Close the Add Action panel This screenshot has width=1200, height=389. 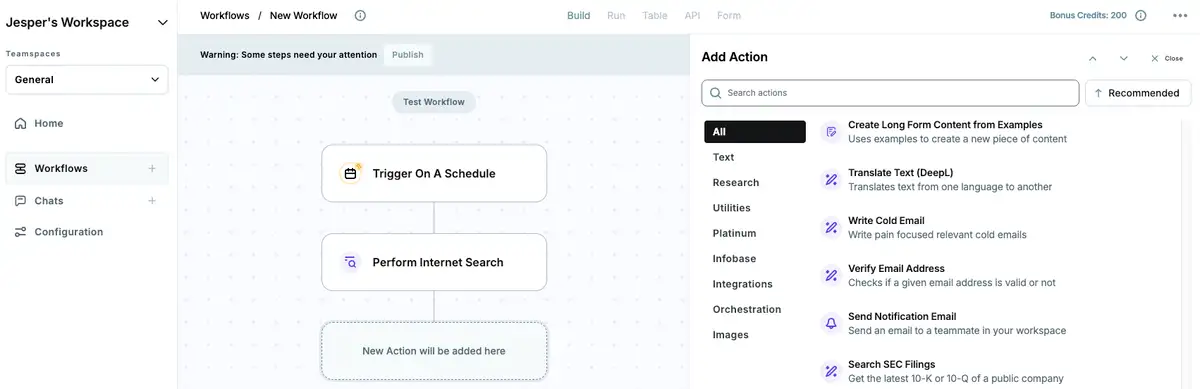(1166, 58)
